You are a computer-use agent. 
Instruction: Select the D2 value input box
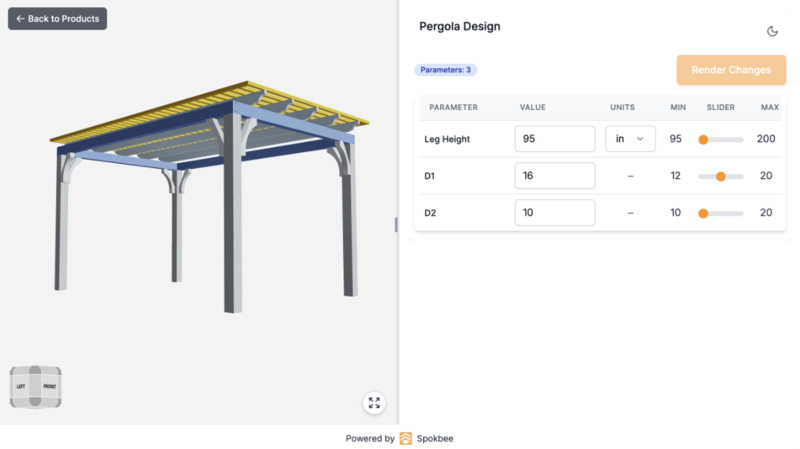click(x=554, y=213)
